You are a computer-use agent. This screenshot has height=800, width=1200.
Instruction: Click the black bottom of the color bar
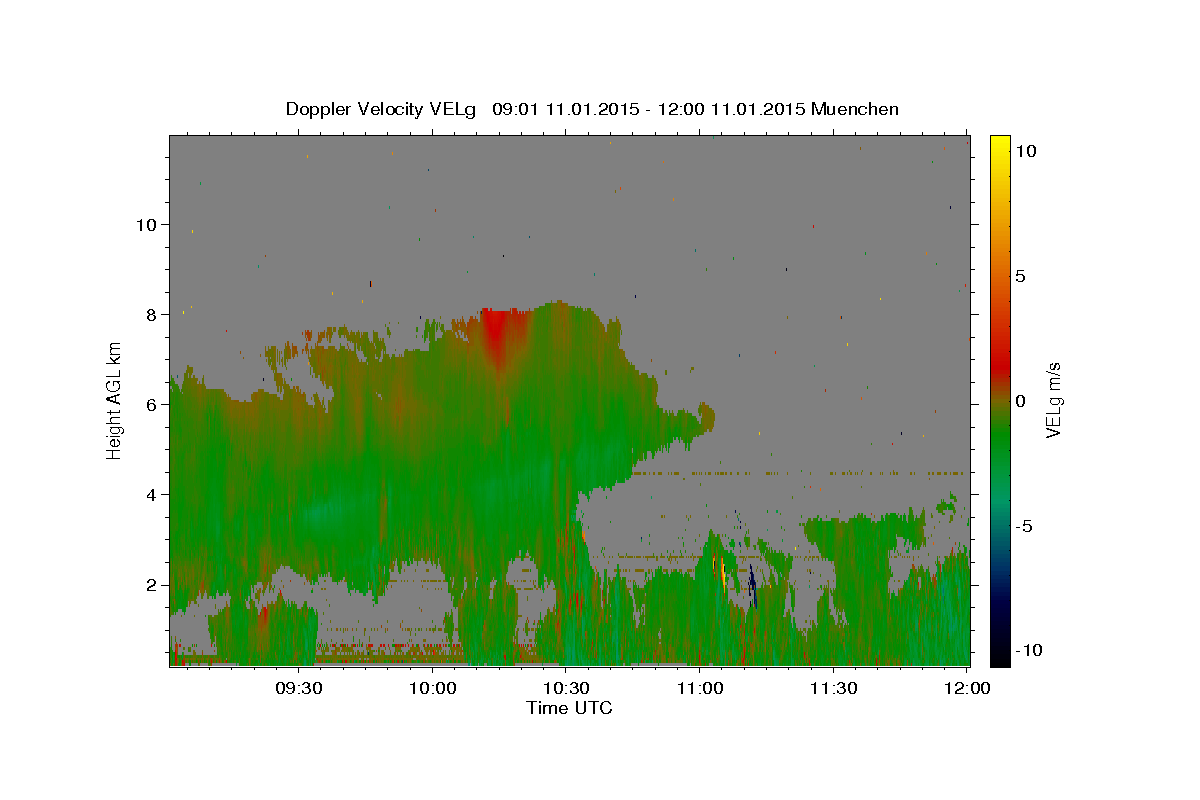click(1000, 655)
